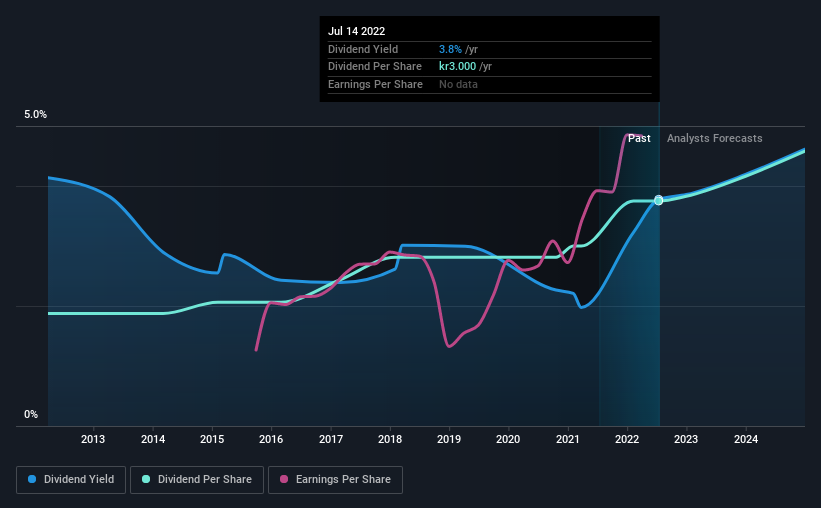Click the 0% y-axis label
821x508 pixels.
[x=31, y=414]
